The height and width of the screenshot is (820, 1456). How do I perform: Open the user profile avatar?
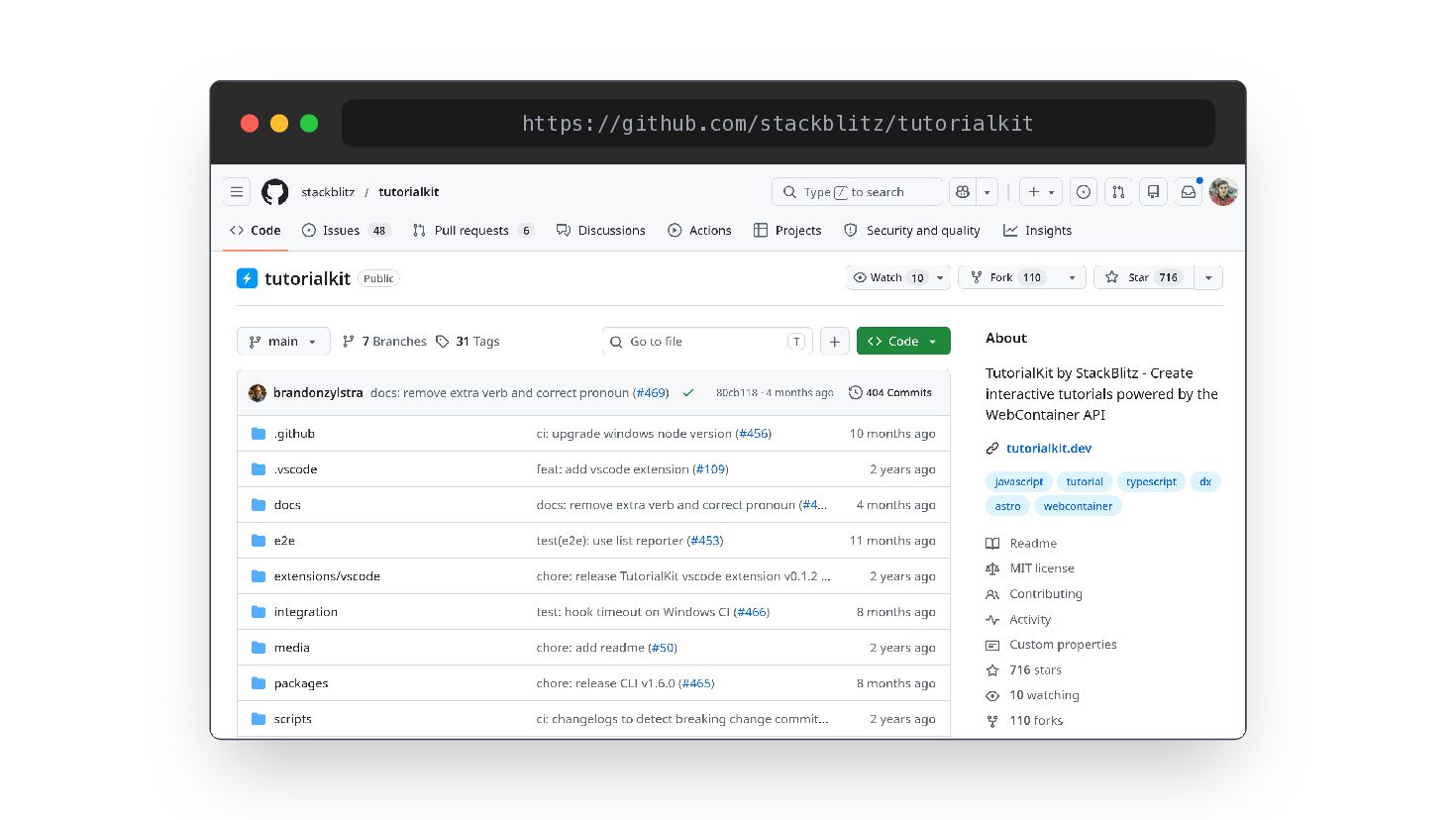(1223, 192)
